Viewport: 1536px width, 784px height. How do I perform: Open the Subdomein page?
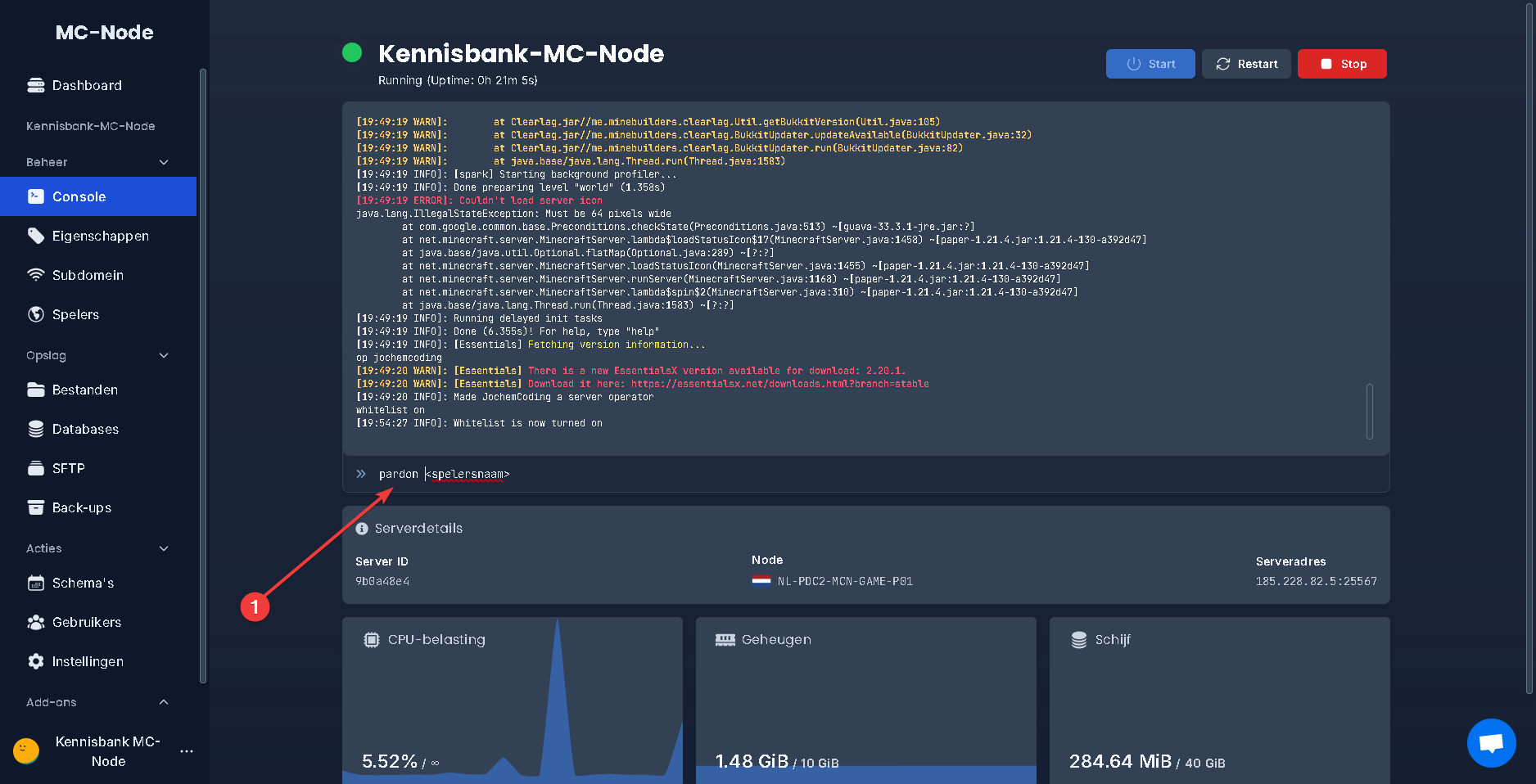point(98,275)
